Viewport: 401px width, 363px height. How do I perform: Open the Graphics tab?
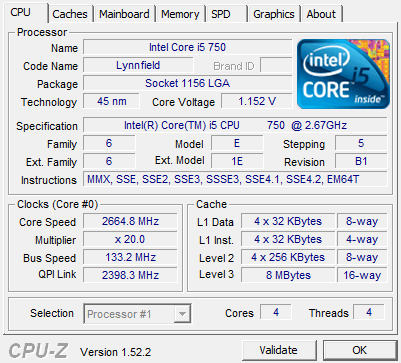pos(274,14)
